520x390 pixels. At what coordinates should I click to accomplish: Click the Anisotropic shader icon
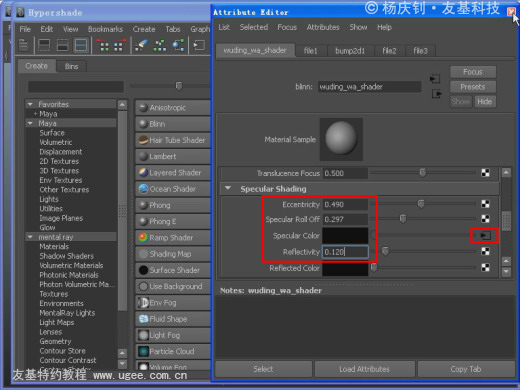[x=143, y=107]
